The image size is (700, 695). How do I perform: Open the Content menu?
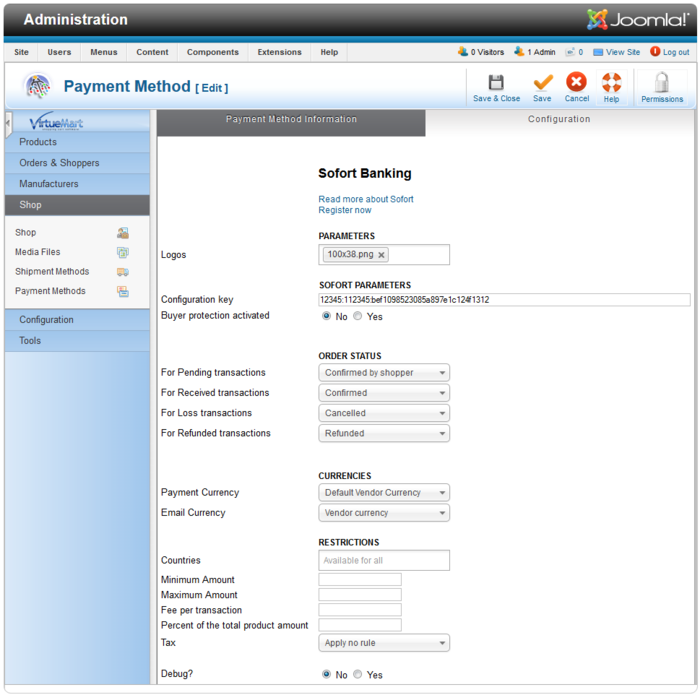tap(152, 52)
